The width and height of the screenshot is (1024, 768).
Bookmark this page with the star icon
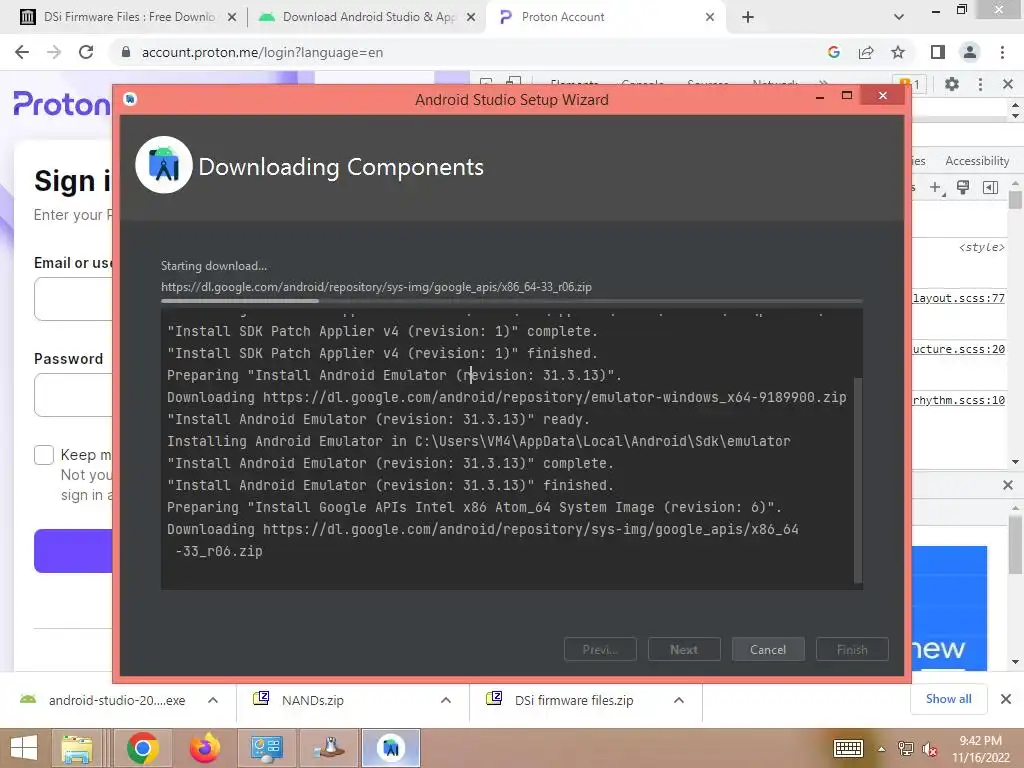[x=898, y=52]
